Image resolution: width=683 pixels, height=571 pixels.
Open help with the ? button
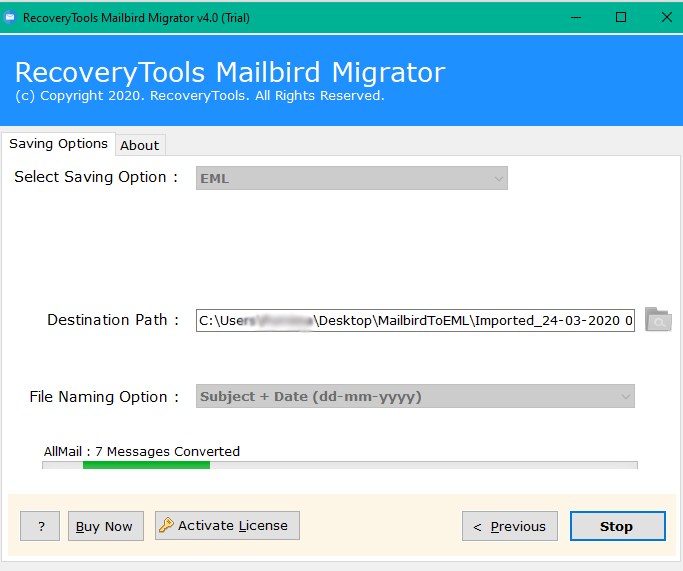tap(40, 526)
